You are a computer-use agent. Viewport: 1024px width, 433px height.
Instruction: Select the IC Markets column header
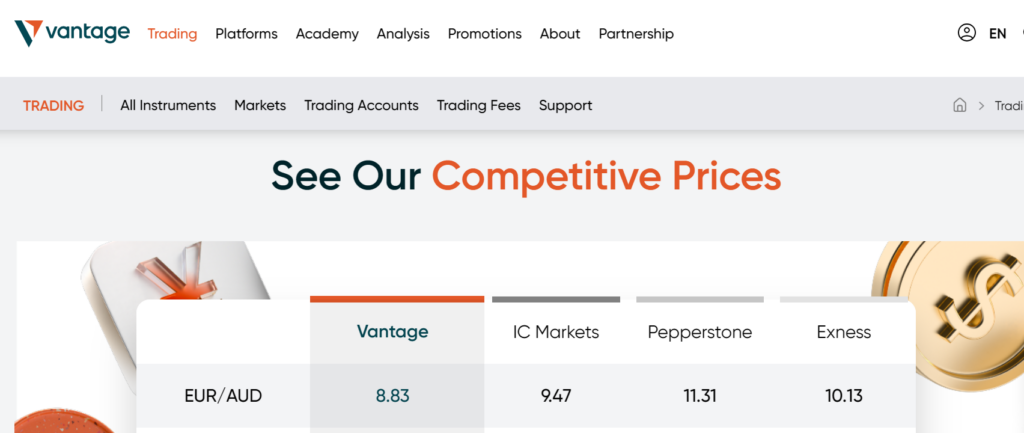tap(556, 332)
